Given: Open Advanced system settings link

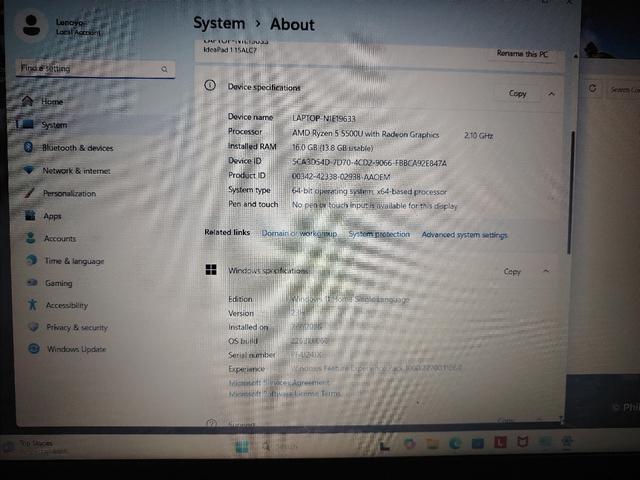Looking at the screenshot, I should 464,235.
